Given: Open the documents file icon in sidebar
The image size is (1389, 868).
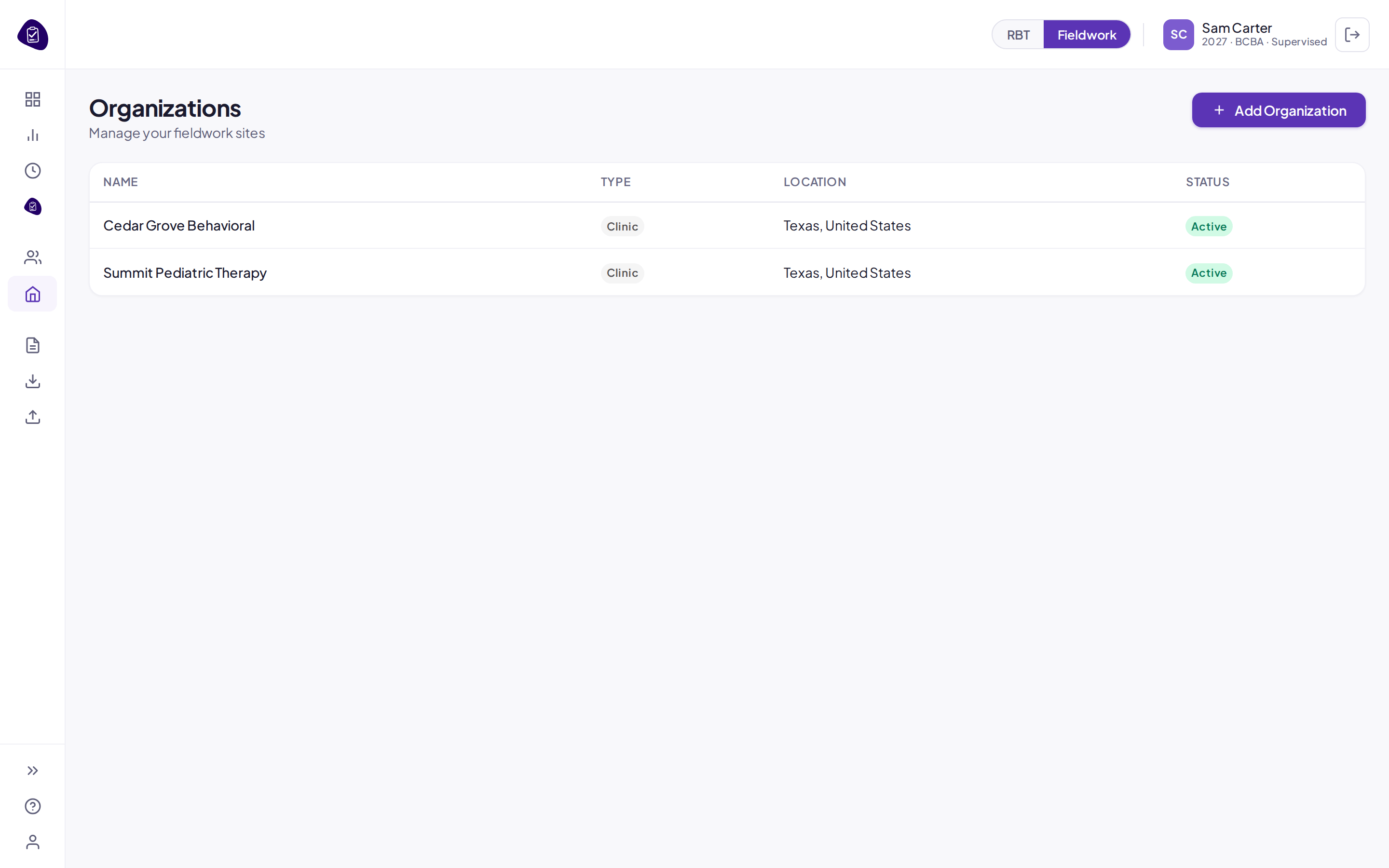Looking at the screenshot, I should [x=33, y=345].
